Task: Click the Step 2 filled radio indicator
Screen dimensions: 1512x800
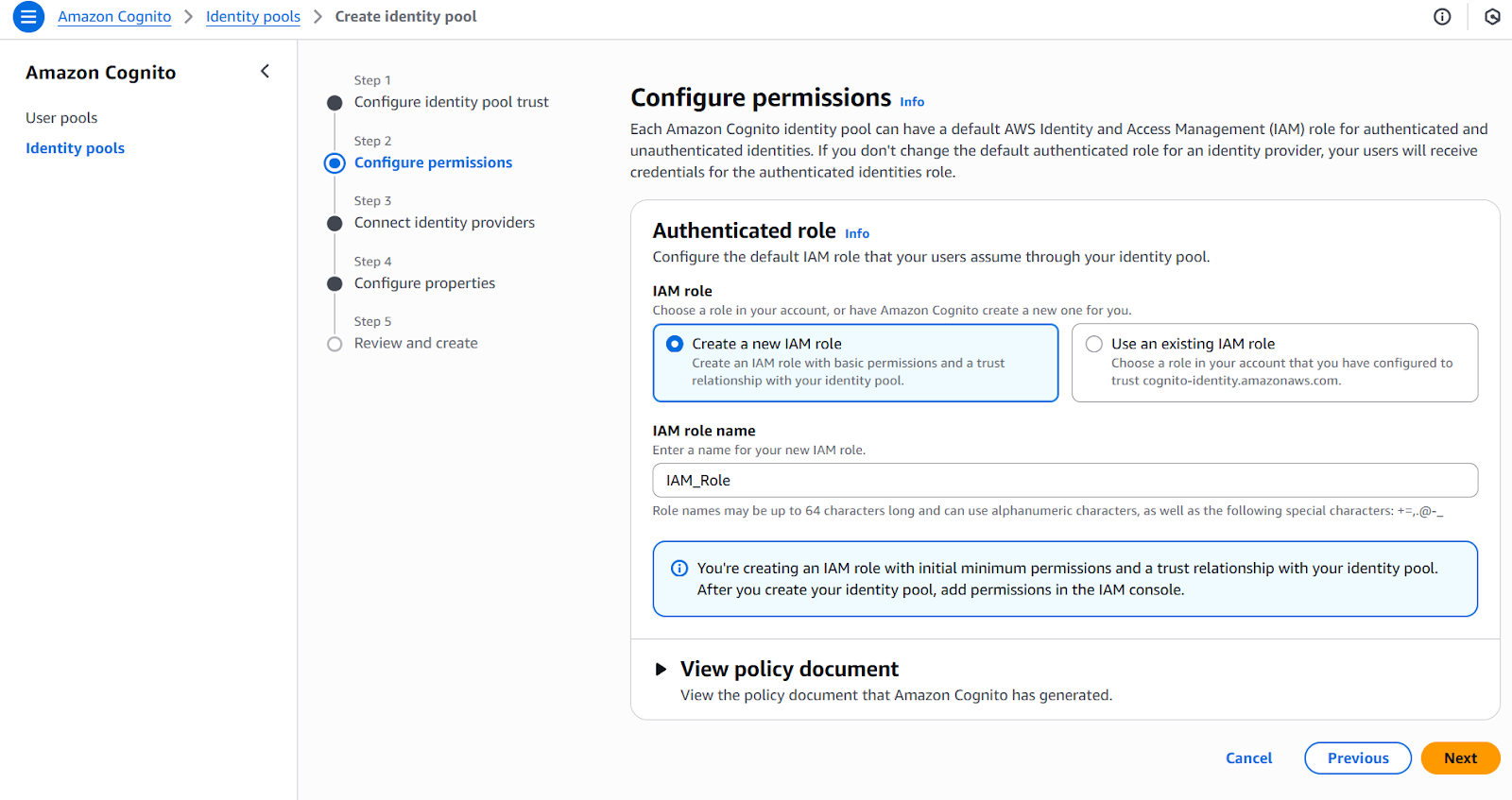Action: pos(335,162)
